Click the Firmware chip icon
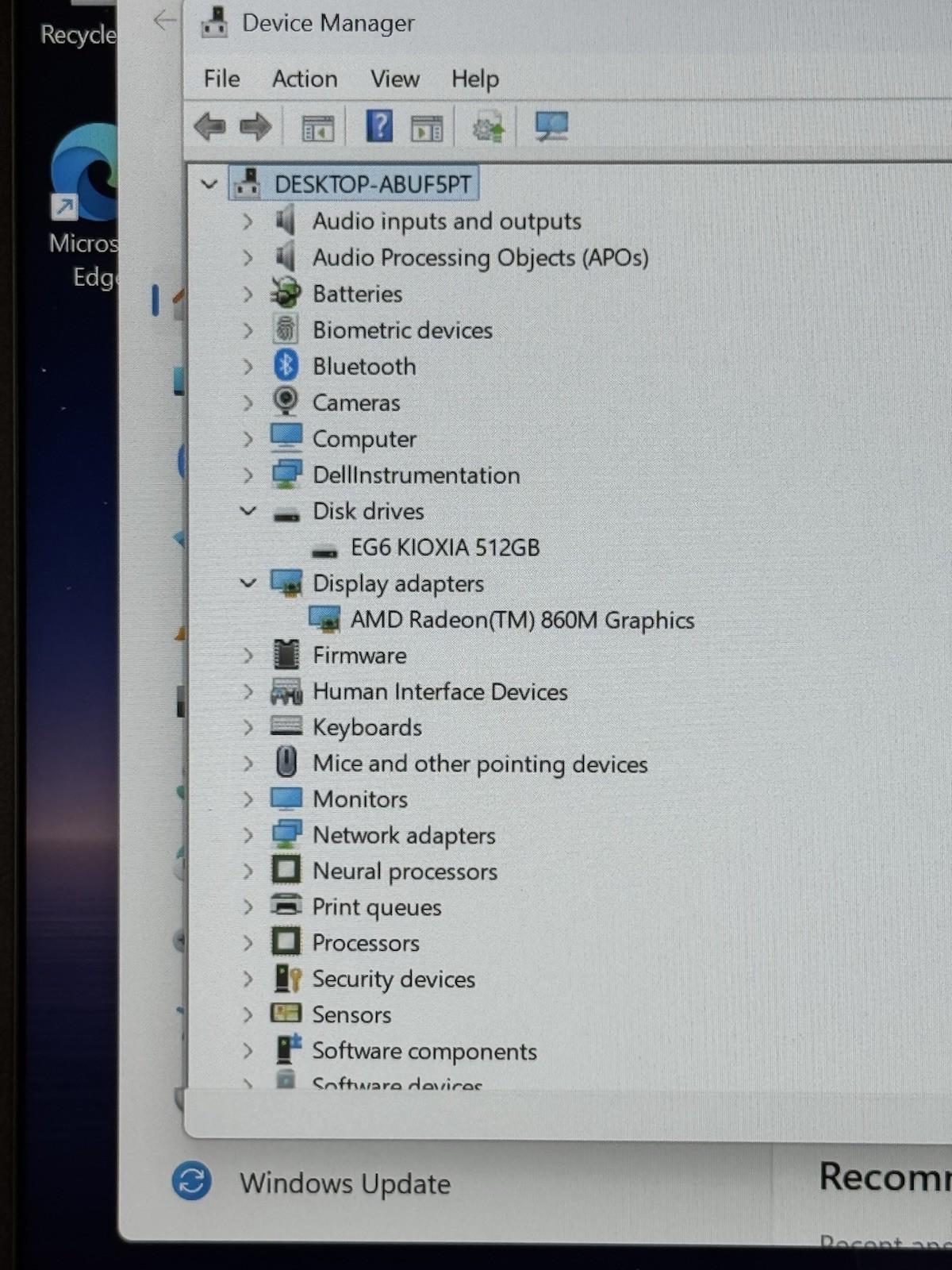The image size is (952, 1270). (x=286, y=655)
